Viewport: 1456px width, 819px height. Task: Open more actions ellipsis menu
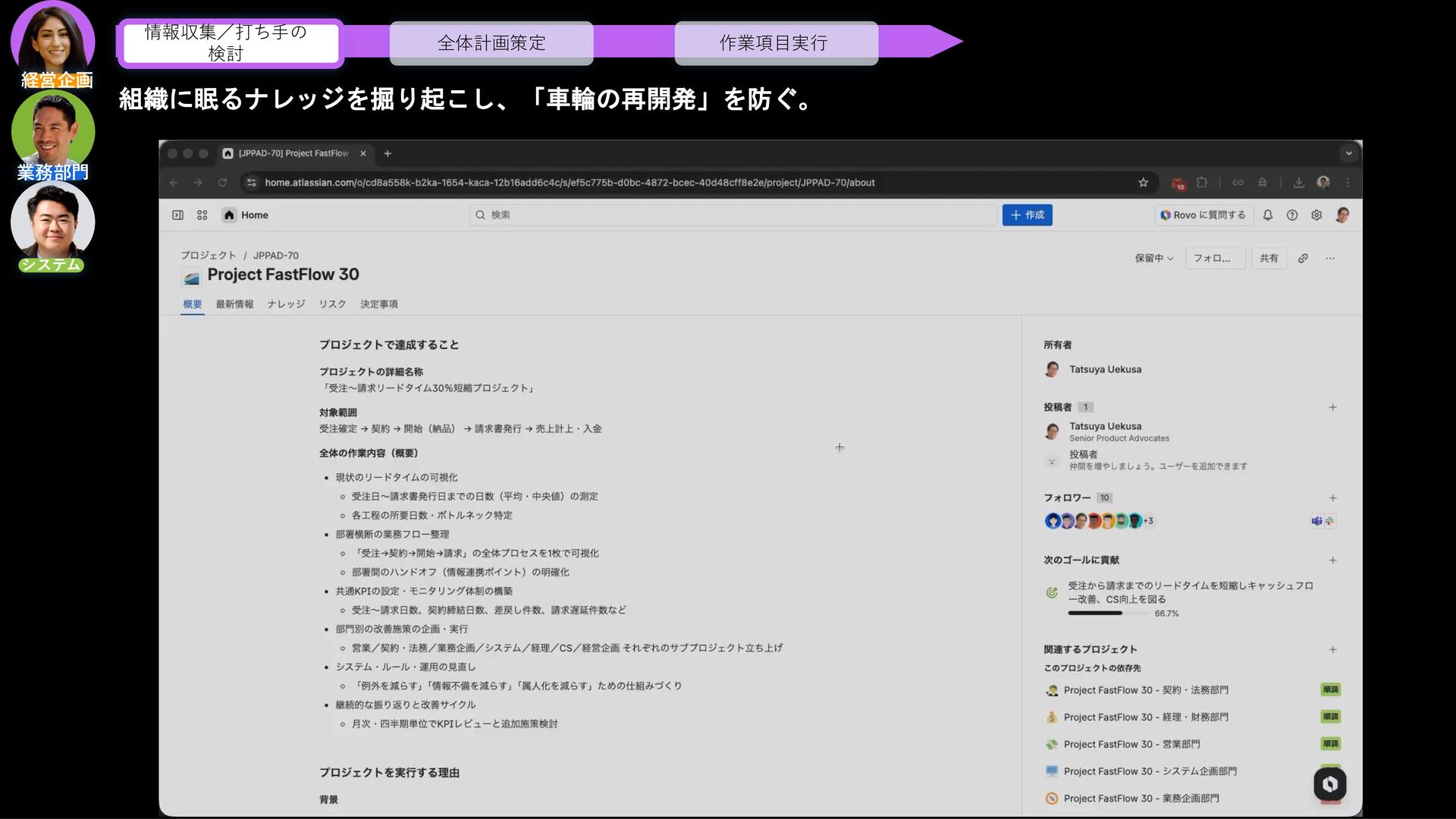[x=1330, y=259]
